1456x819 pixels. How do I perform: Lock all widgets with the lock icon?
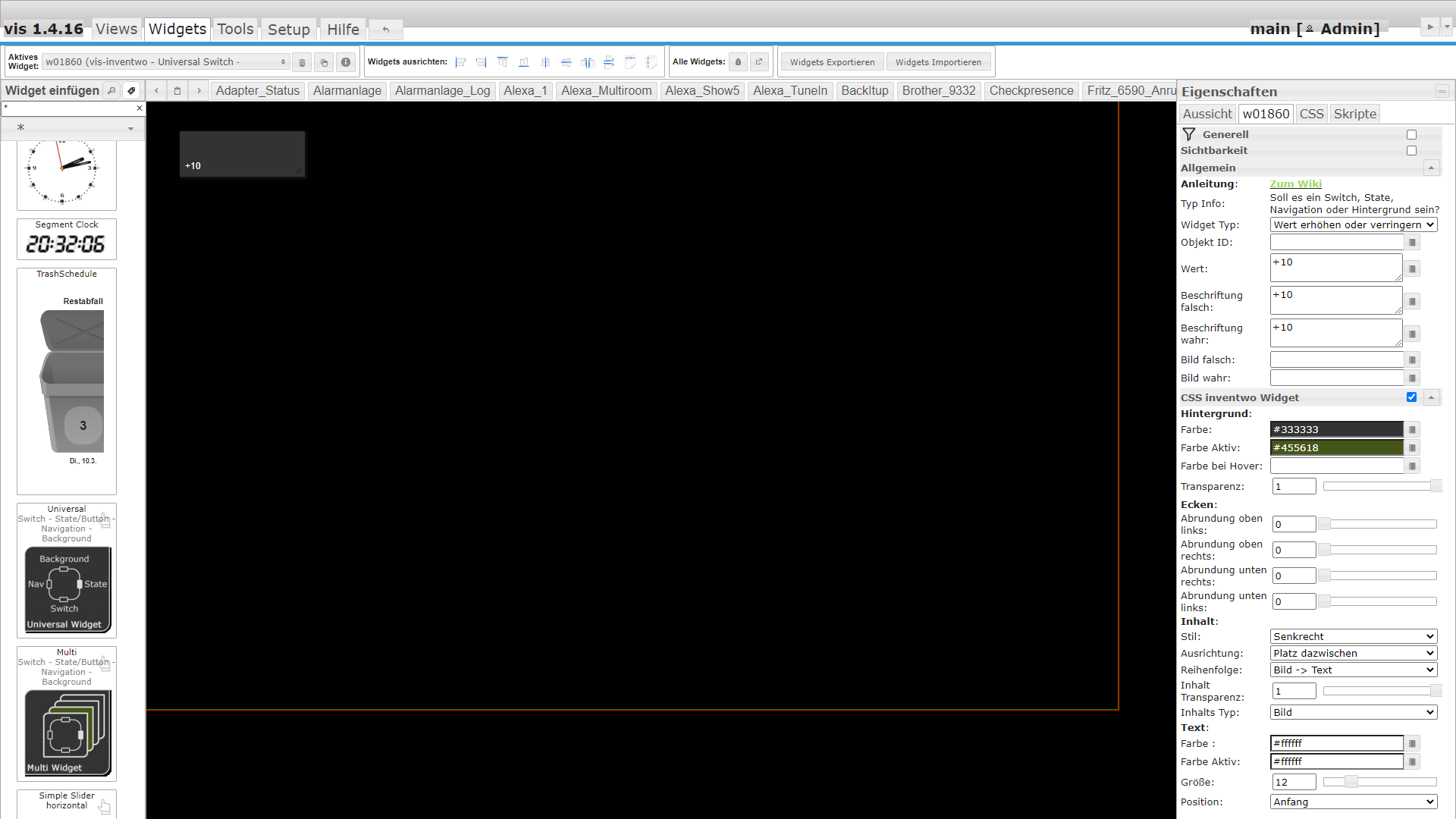pyautogui.click(x=738, y=62)
